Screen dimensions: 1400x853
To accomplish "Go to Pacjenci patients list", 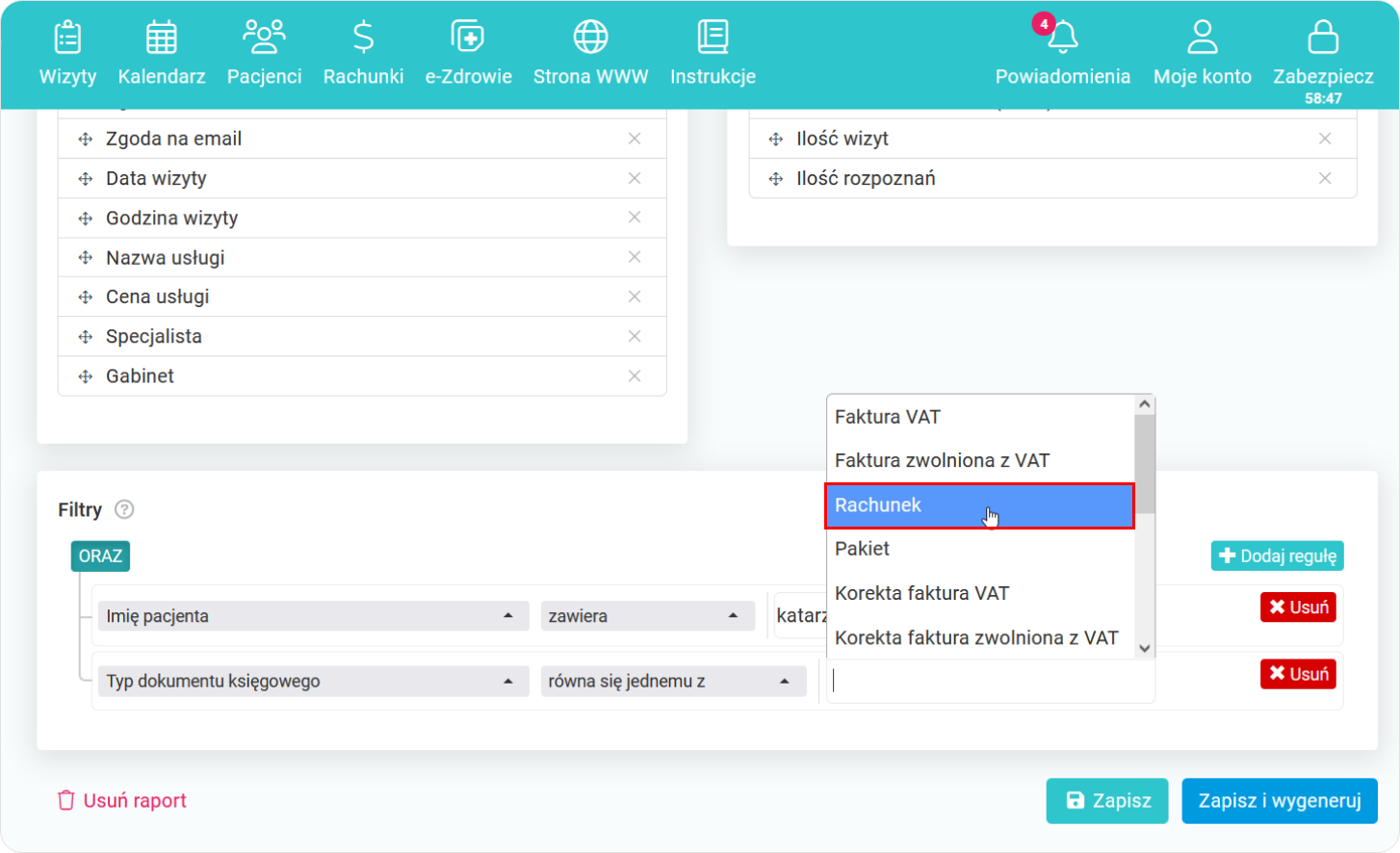I will click(x=264, y=54).
